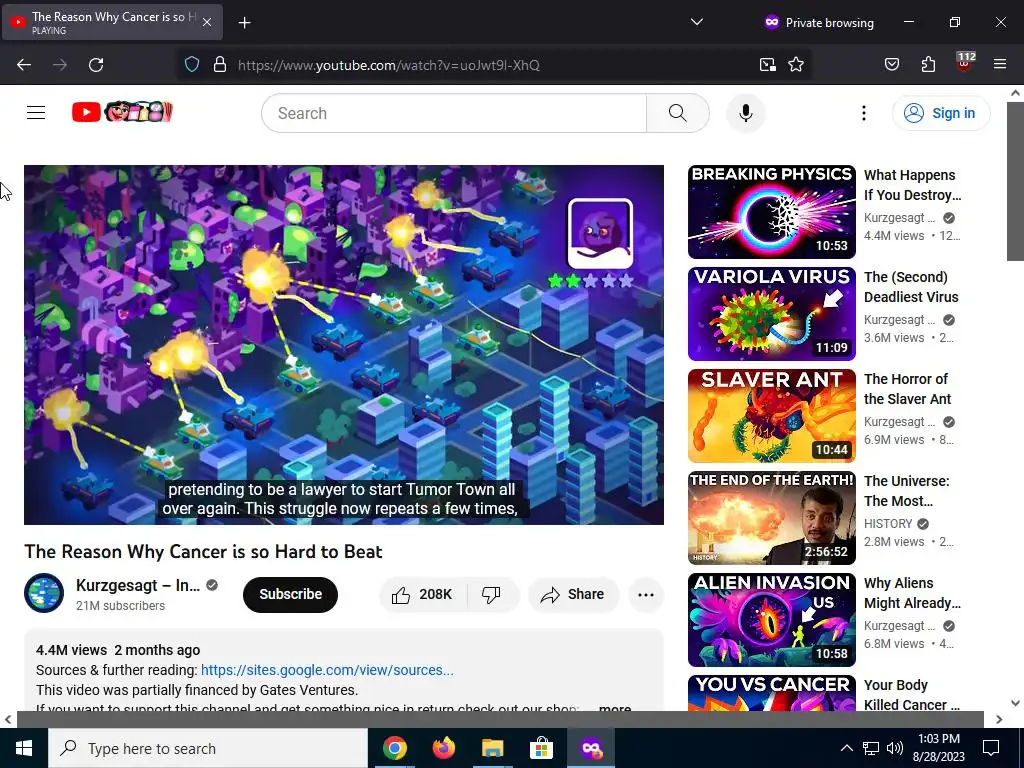Dislike the video with thumbs down
Image resolution: width=1024 pixels, height=768 pixels.
pos(491,594)
